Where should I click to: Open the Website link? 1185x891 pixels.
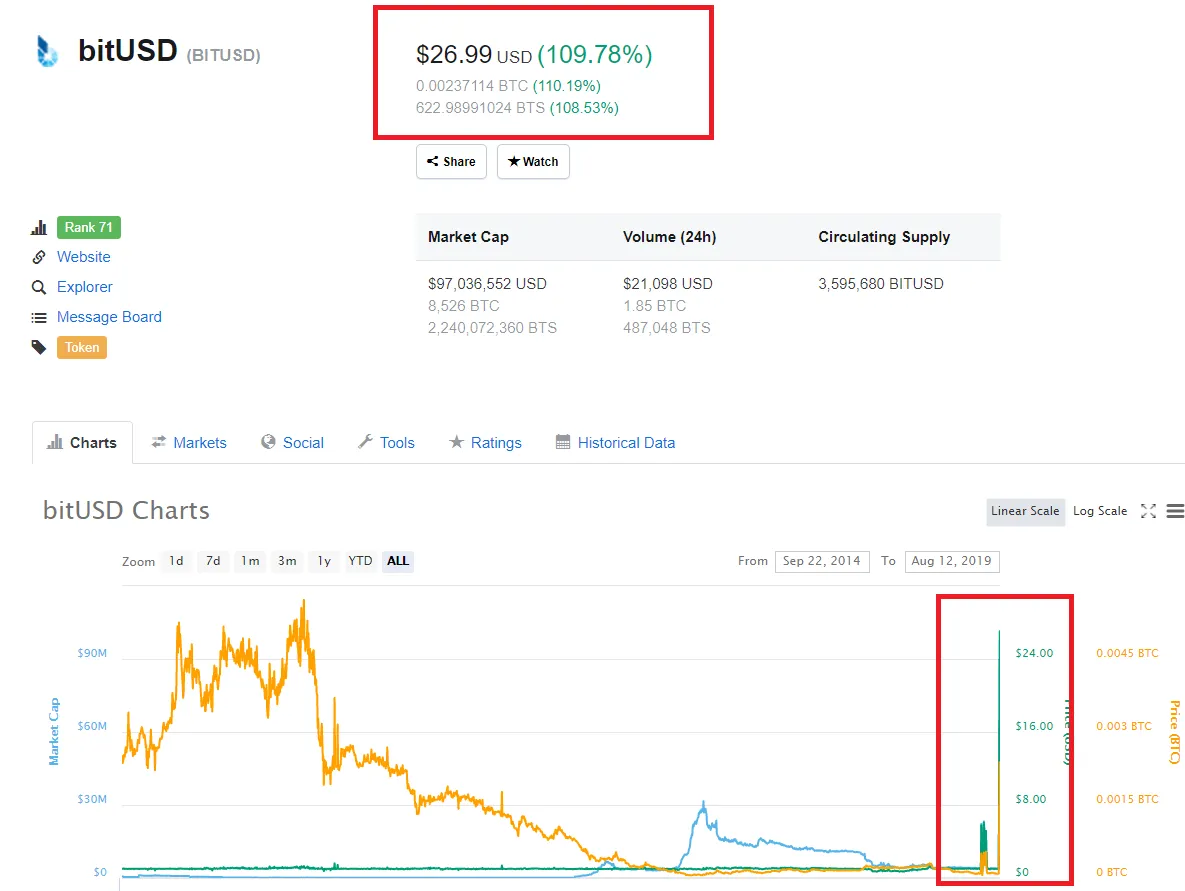(x=83, y=257)
